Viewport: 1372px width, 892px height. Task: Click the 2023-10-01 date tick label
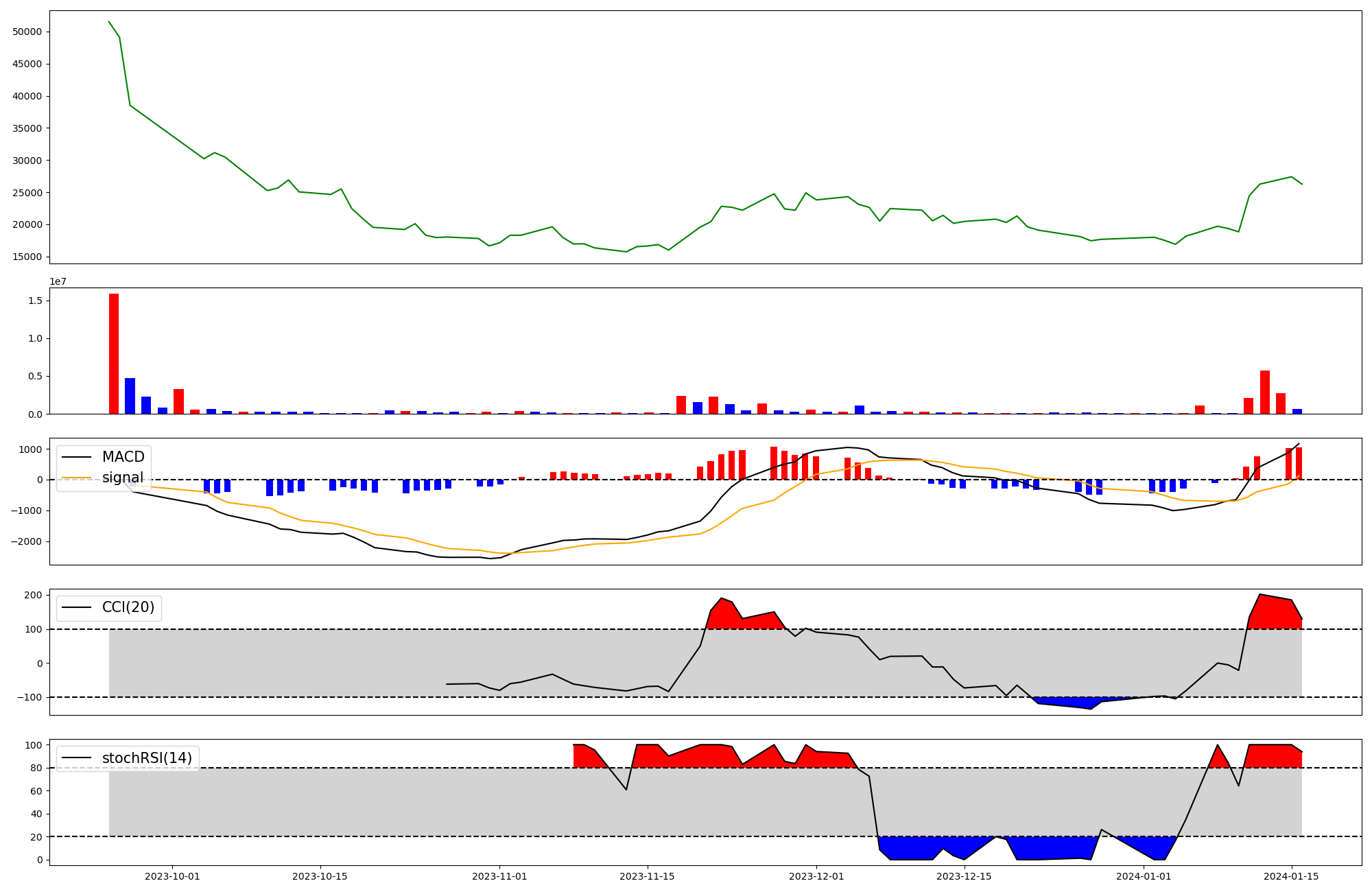tap(172, 876)
